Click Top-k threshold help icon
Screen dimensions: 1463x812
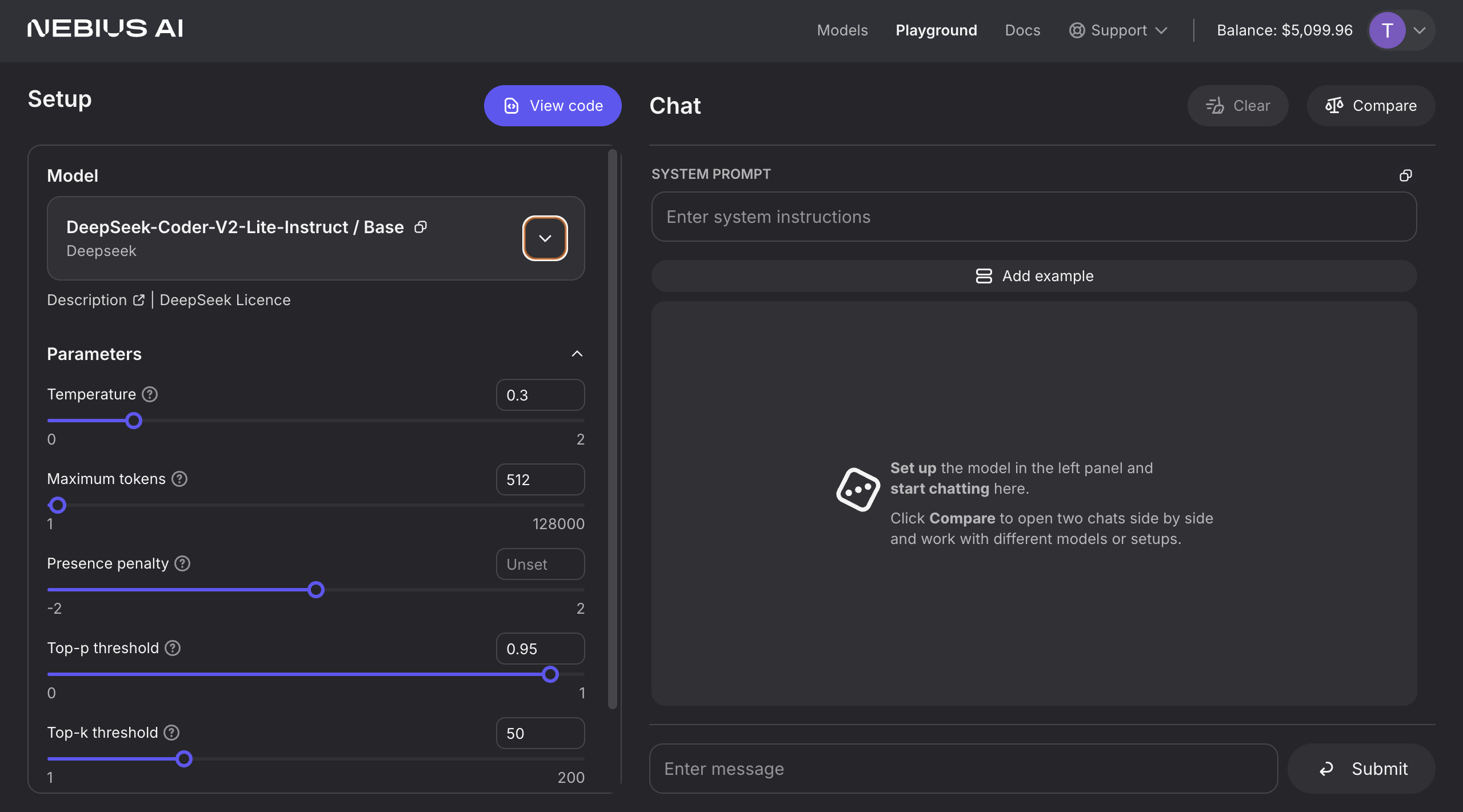[171, 733]
